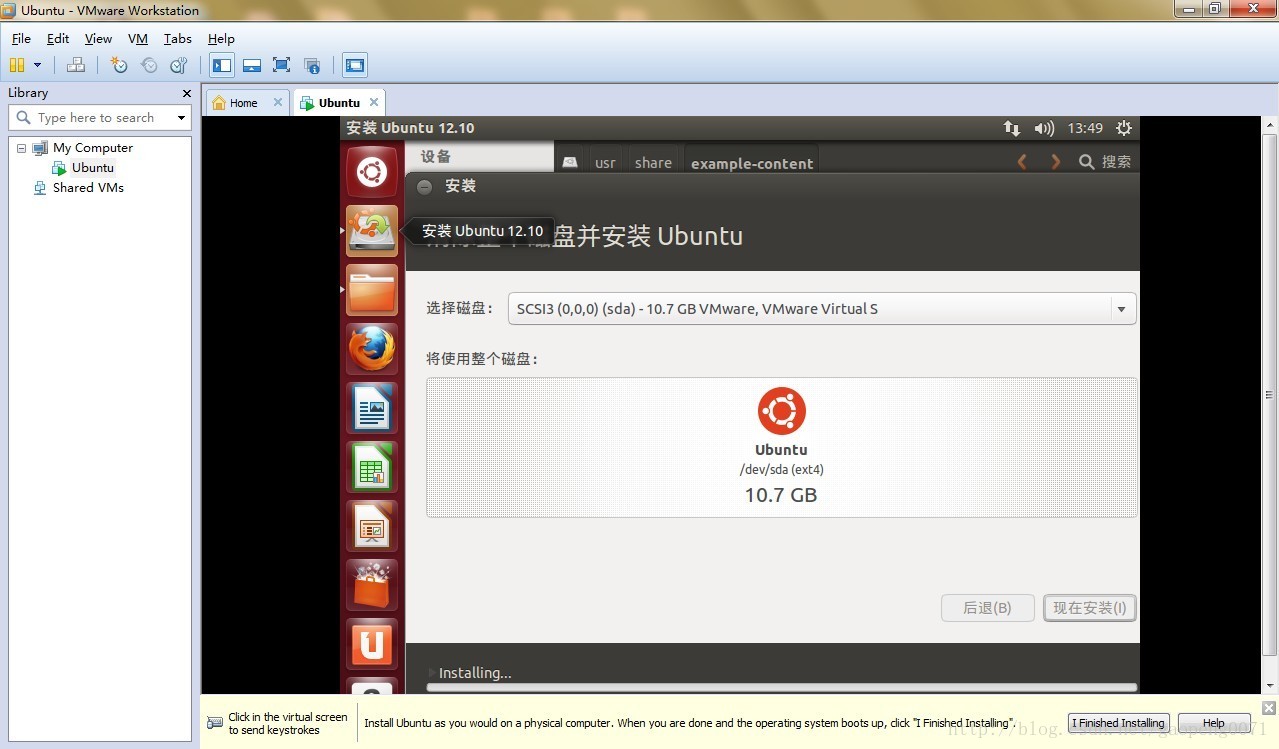
Task: Open the Tabs menu
Action: (178, 38)
